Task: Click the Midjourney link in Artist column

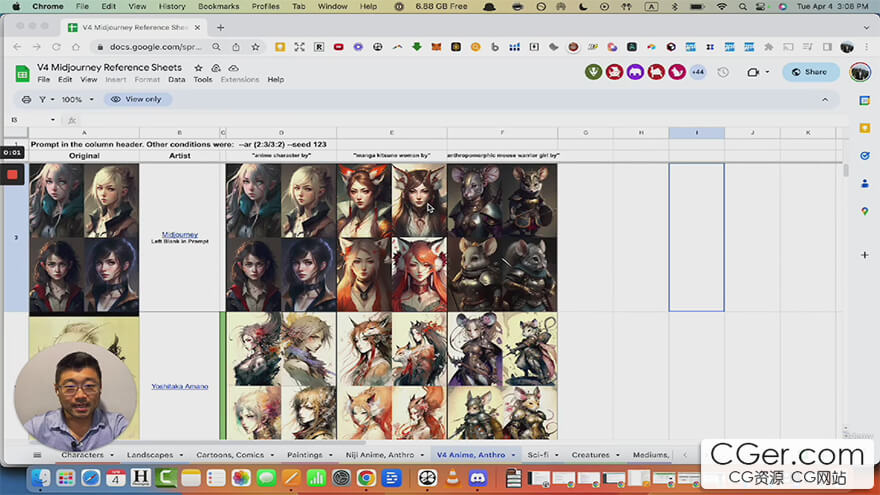Action: (180, 234)
